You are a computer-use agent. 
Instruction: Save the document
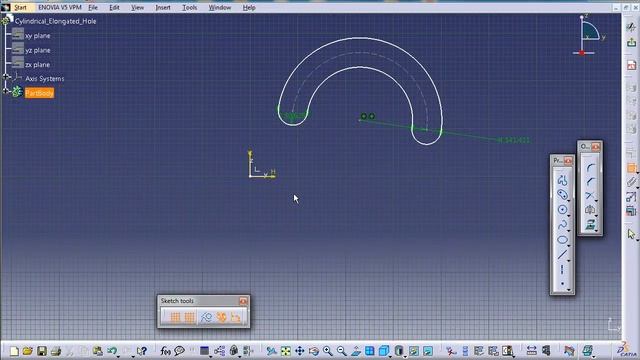pyautogui.click(x=42, y=351)
